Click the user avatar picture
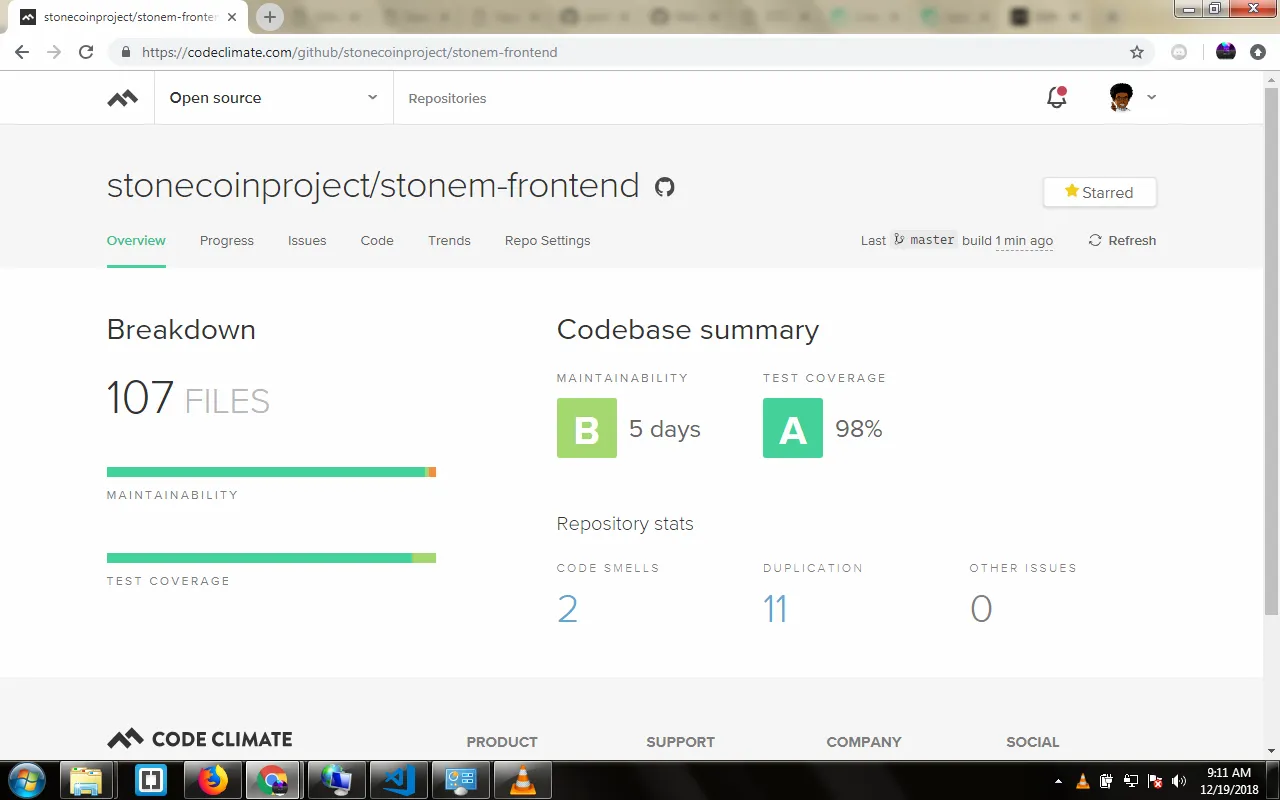1280x800 pixels. (x=1121, y=97)
